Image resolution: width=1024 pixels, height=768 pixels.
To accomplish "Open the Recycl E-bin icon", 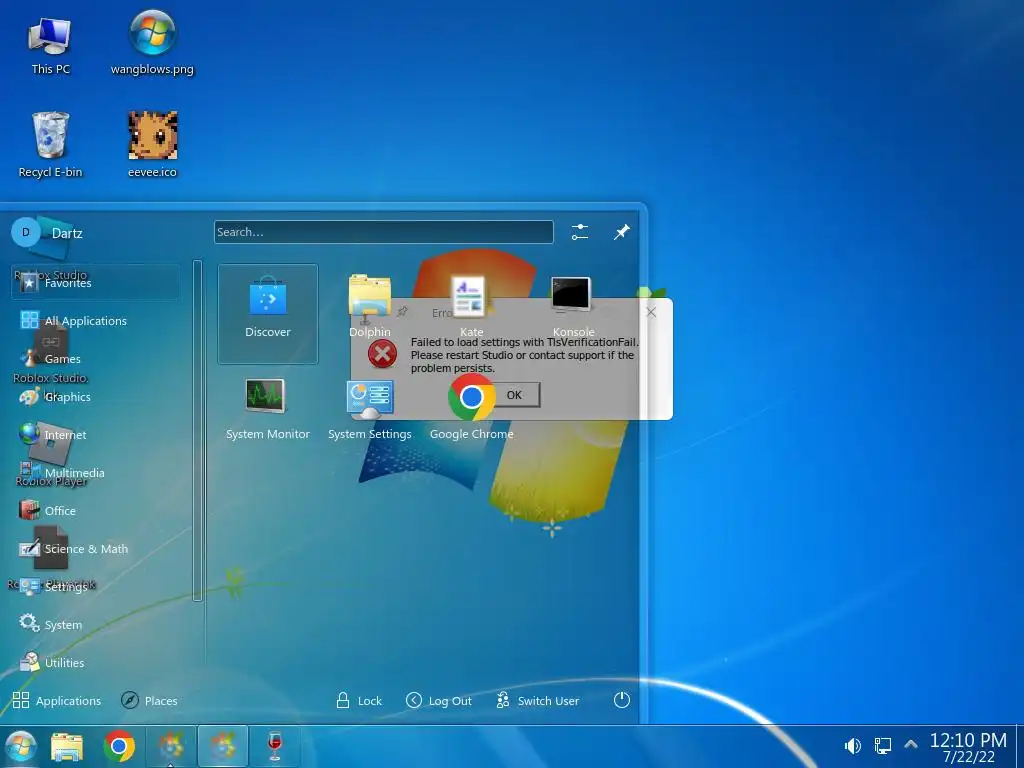I will tap(50, 144).
